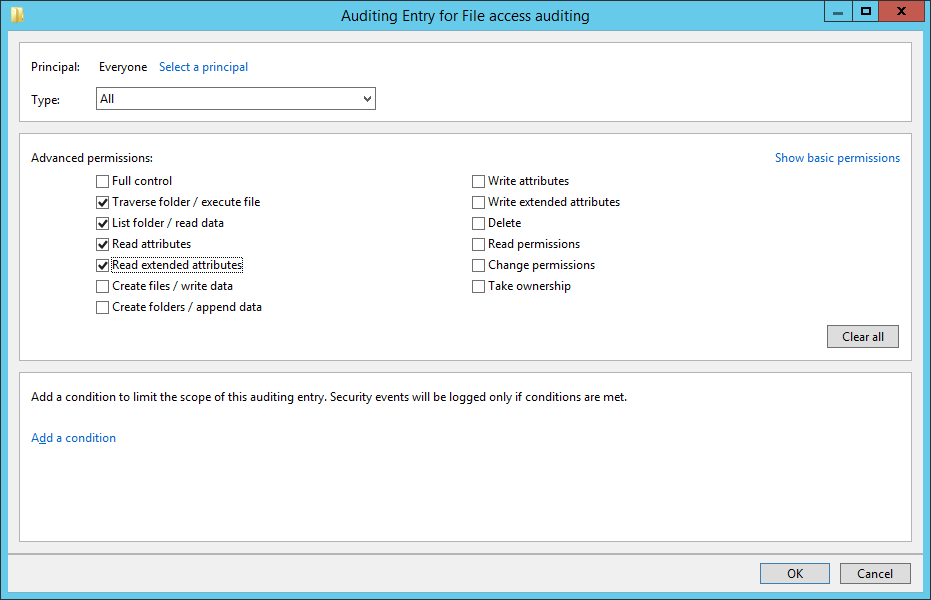931x600 pixels.
Task: Click the folder icon in title bar
Action: point(17,15)
